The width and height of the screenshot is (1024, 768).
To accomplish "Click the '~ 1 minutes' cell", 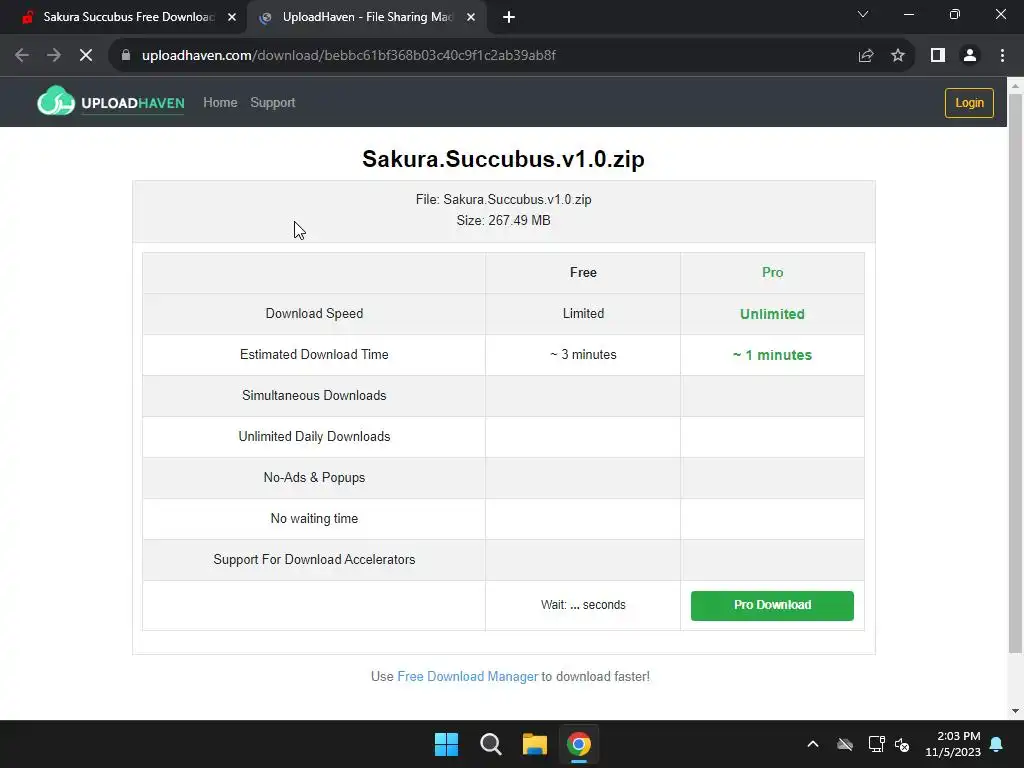I will pos(772,355).
